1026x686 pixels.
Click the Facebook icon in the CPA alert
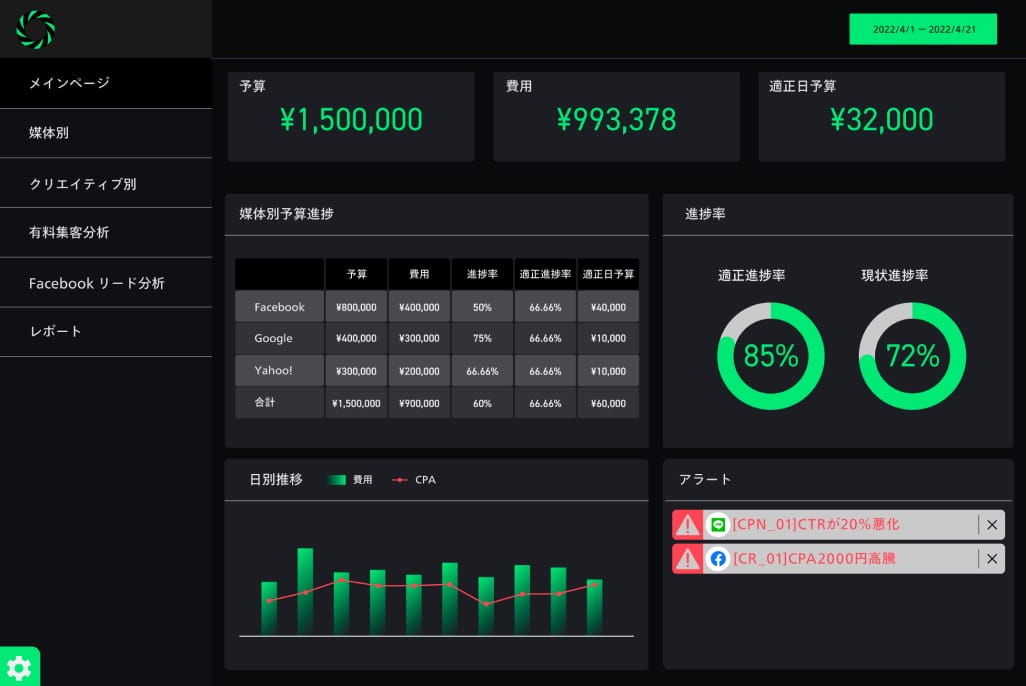click(x=717, y=559)
